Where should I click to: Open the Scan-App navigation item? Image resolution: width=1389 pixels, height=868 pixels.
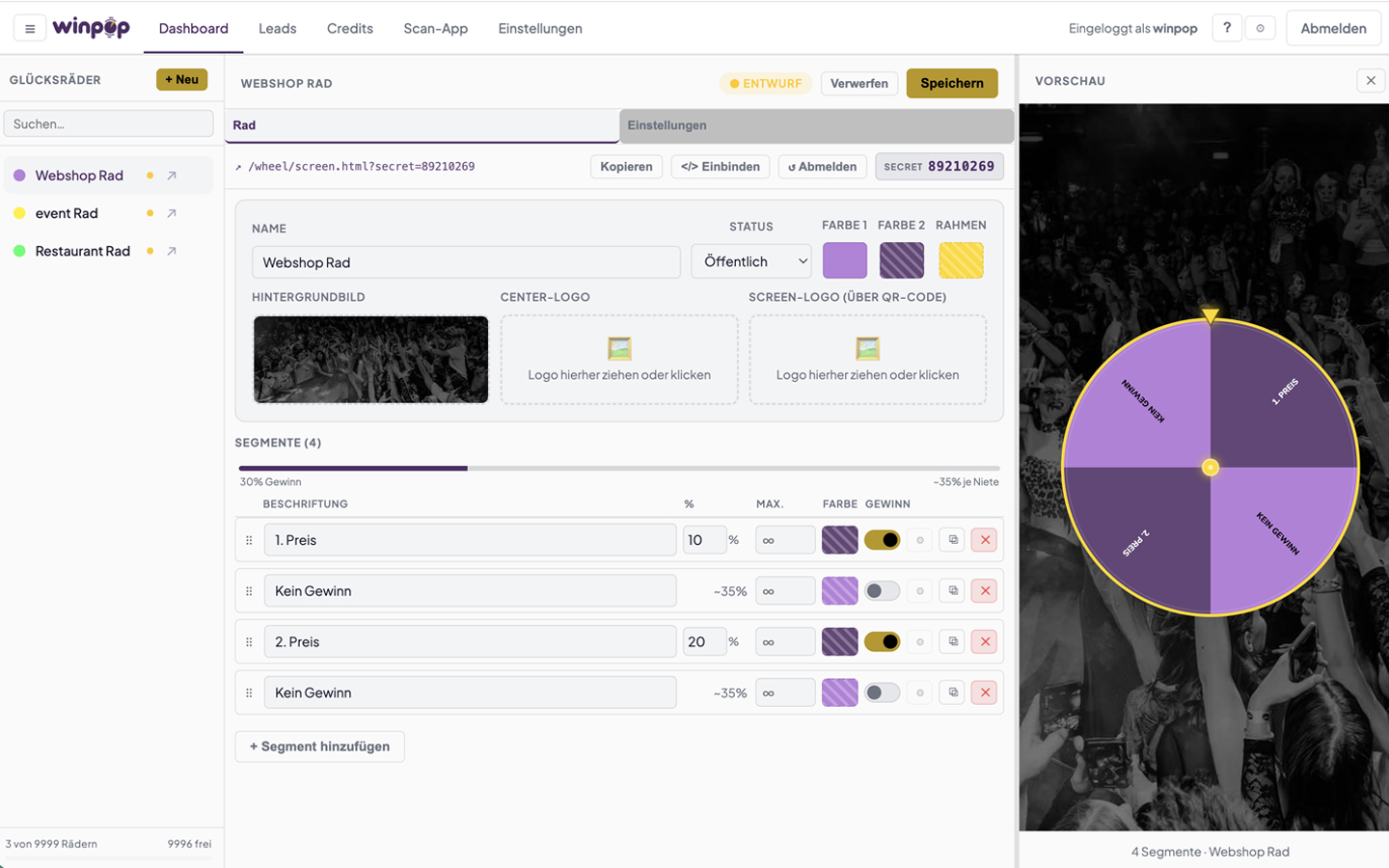(x=435, y=29)
